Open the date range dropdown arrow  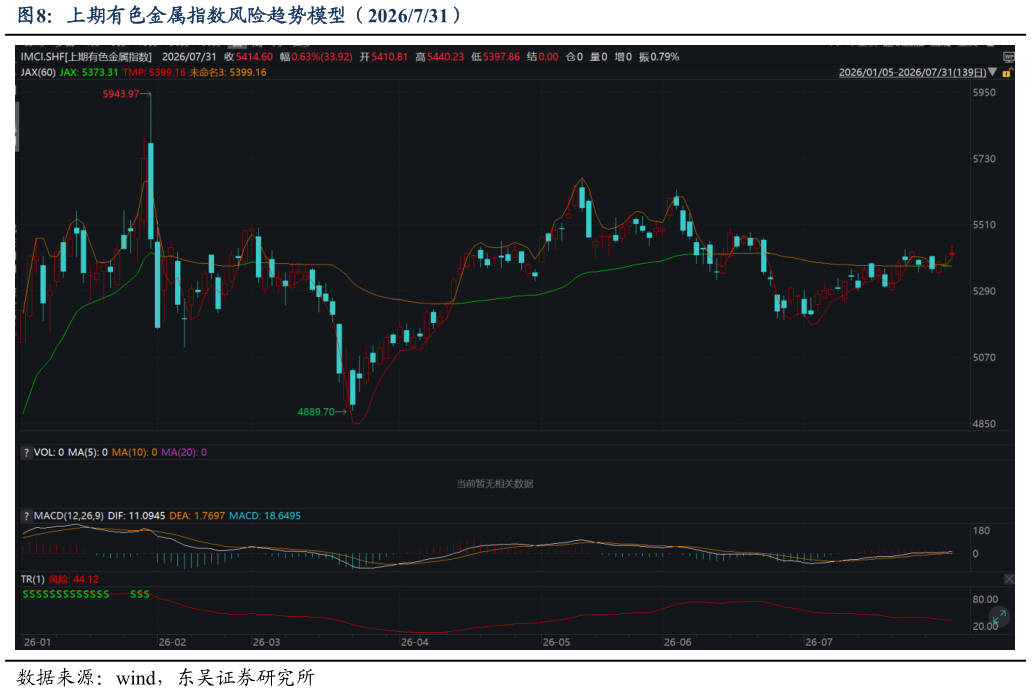click(x=993, y=72)
